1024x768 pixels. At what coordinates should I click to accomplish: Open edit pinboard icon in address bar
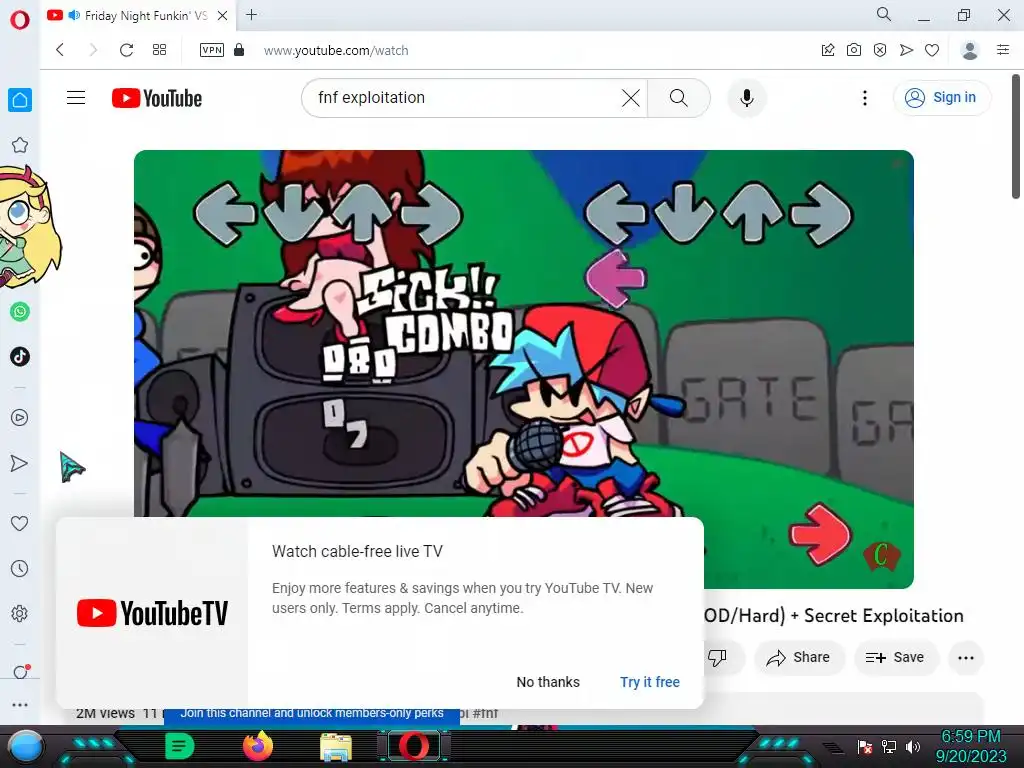(x=827, y=50)
